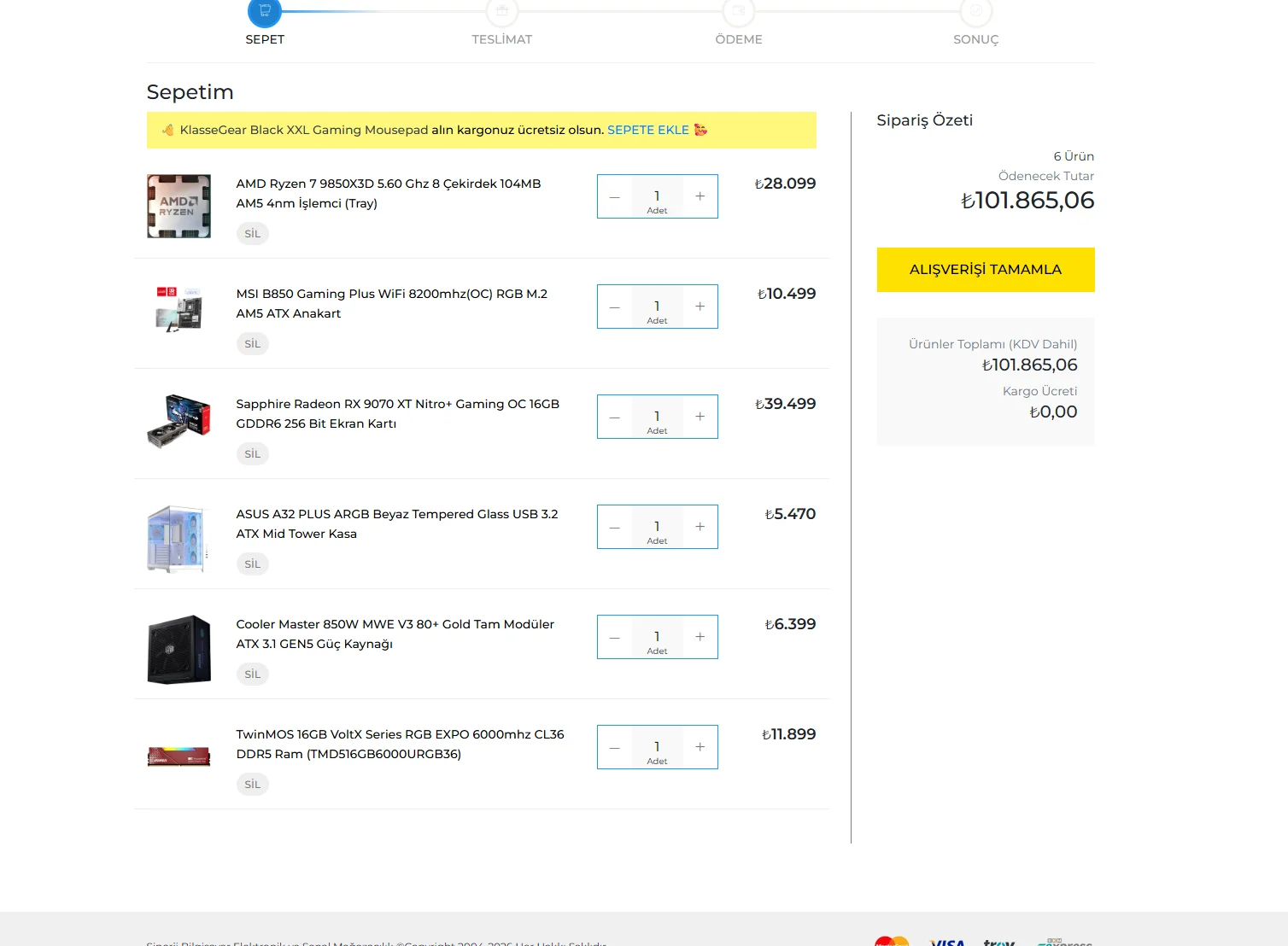Click the Ödeme payment step icon

click(x=739, y=11)
